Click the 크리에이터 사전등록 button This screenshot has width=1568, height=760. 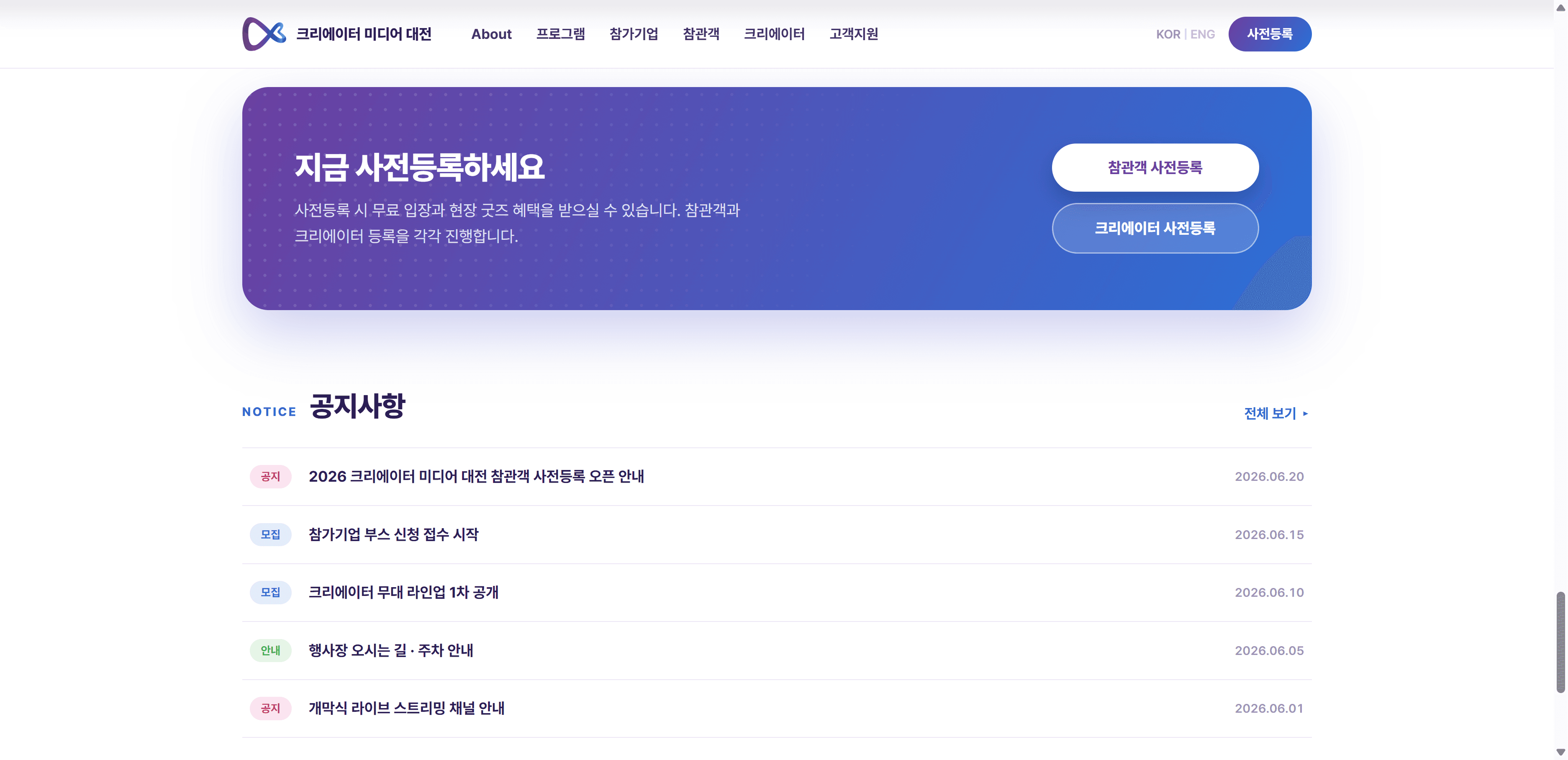click(x=1155, y=229)
